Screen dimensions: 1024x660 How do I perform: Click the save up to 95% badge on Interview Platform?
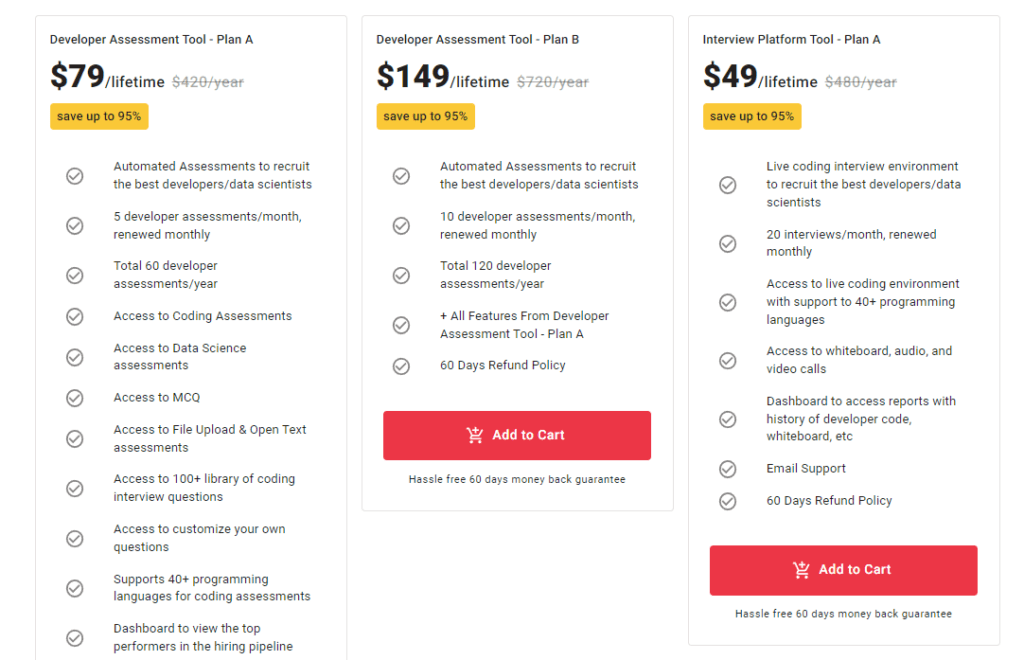(752, 116)
